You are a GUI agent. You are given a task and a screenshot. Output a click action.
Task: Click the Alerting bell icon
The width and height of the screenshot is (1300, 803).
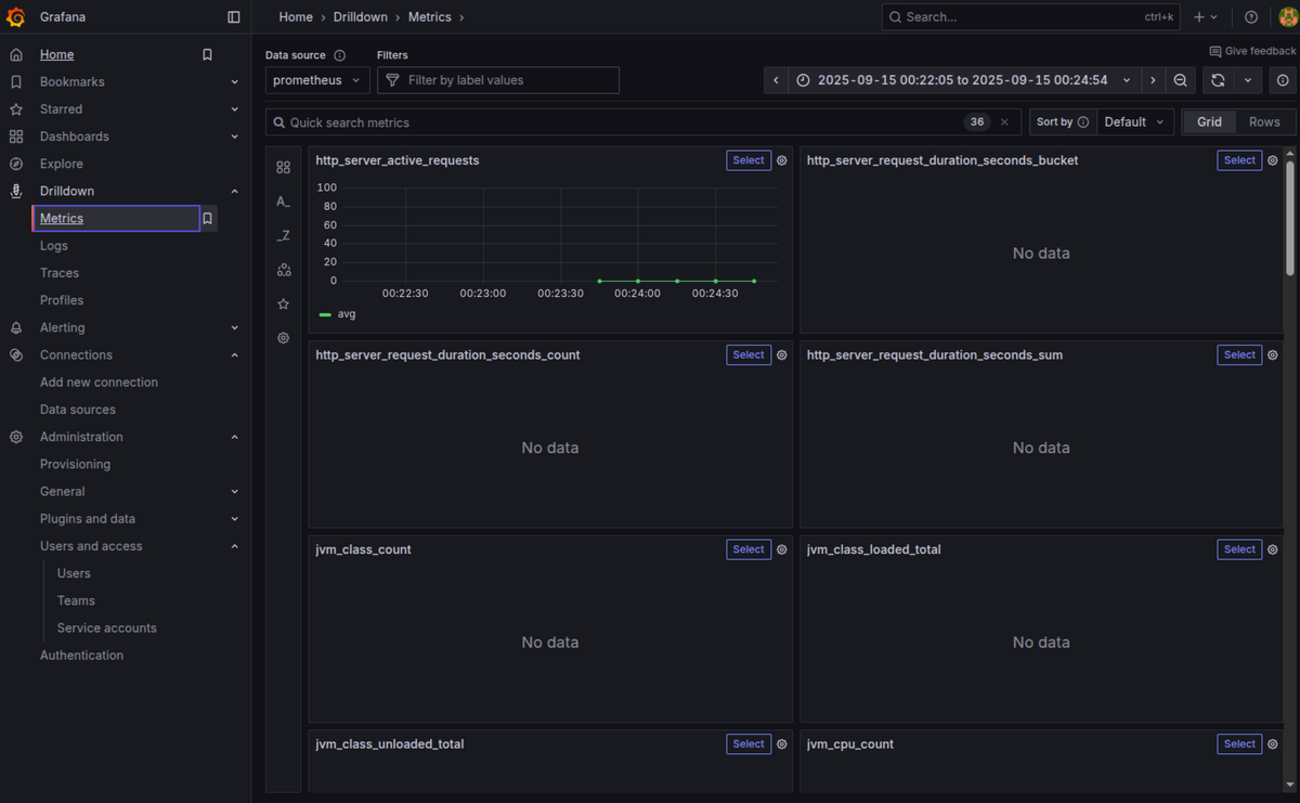click(x=16, y=328)
